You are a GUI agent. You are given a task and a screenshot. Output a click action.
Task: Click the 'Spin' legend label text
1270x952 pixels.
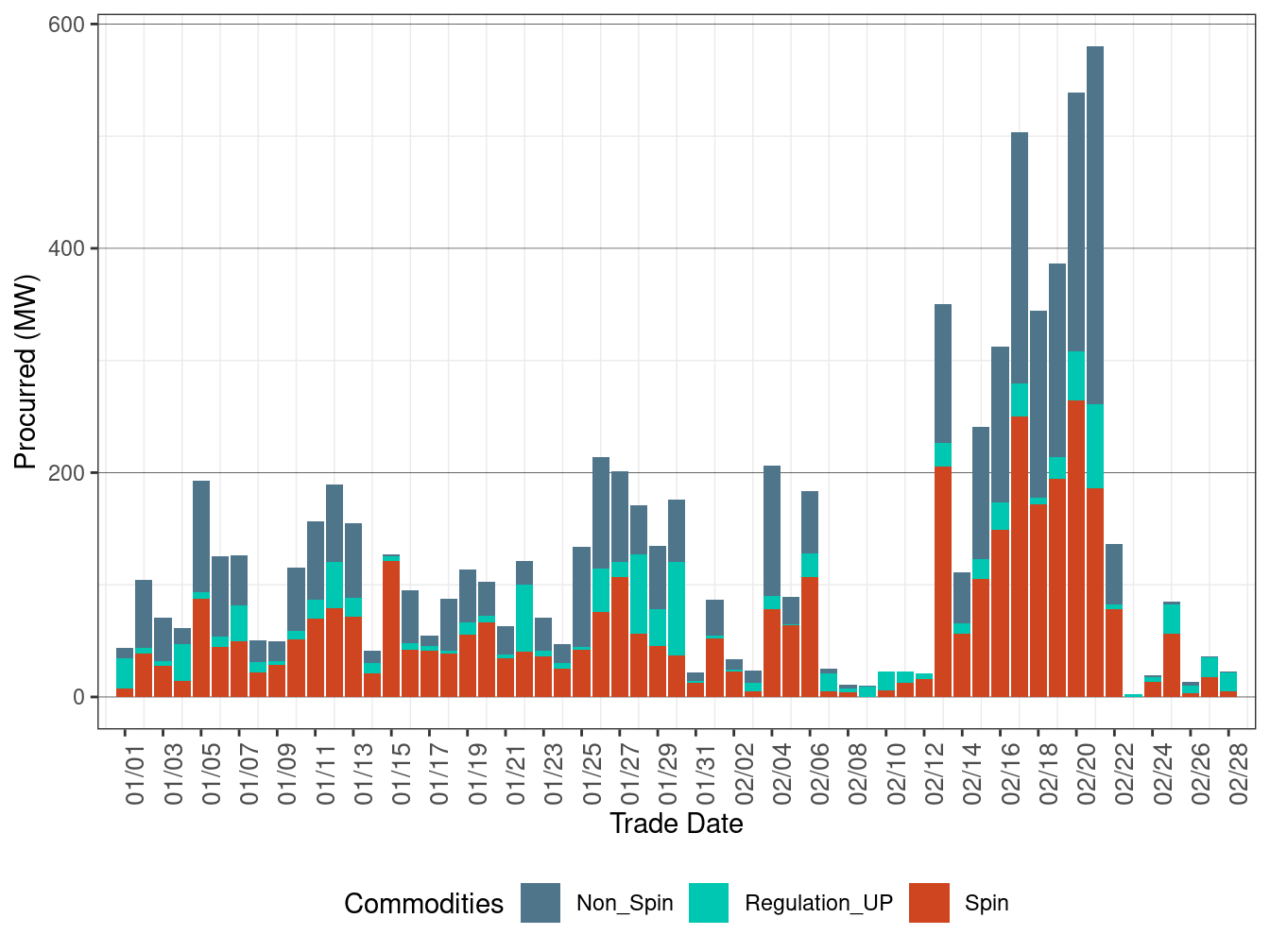pyautogui.click(x=987, y=903)
